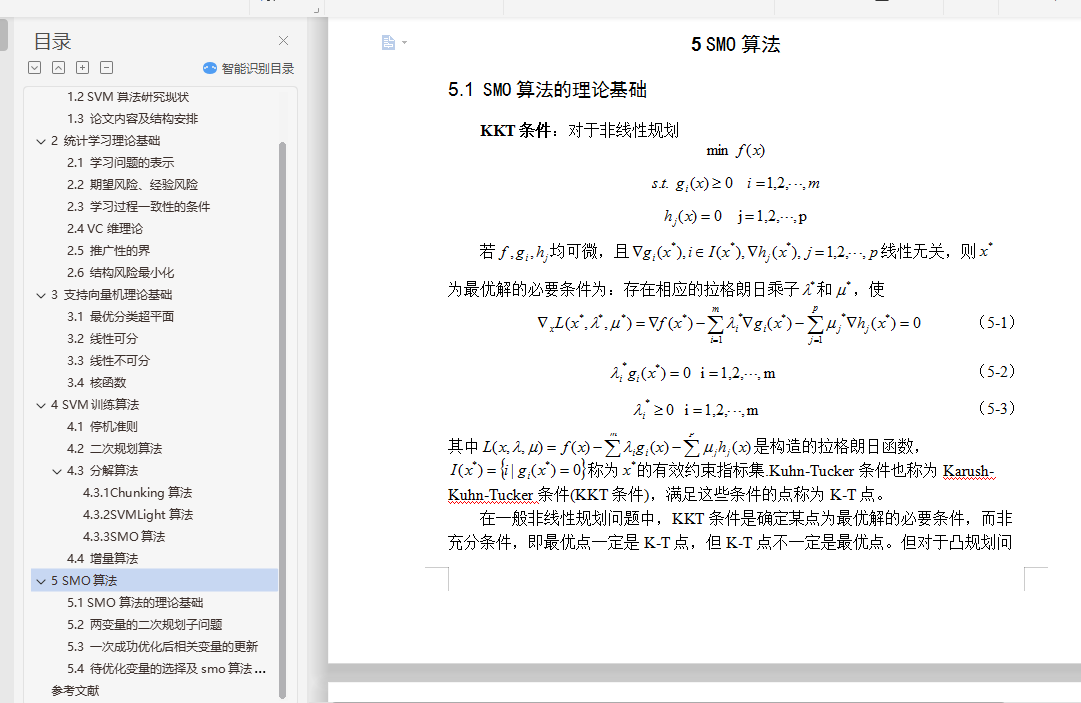This screenshot has width=1081, height=703.
Task: Open '3.2 线性可分' entry
Action: (x=102, y=339)
